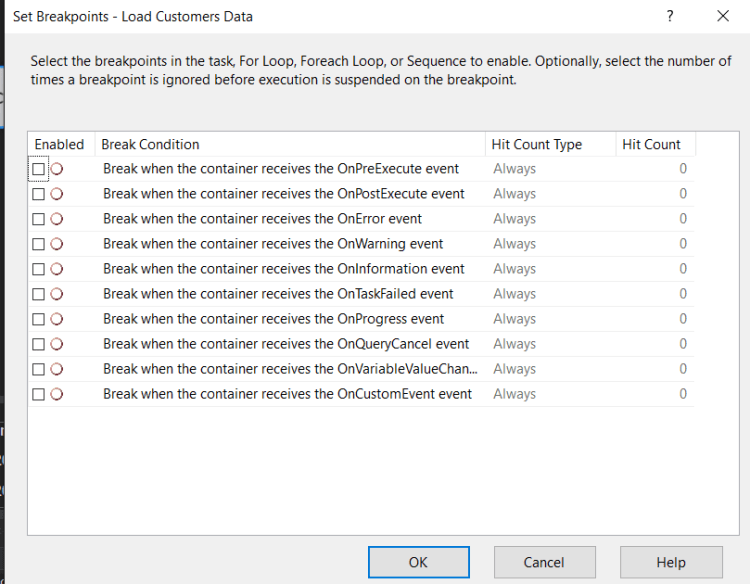Viewport: 750px width, 584px height.
Task: Click the Hit Count Type column header
Action: pos(537,144)
